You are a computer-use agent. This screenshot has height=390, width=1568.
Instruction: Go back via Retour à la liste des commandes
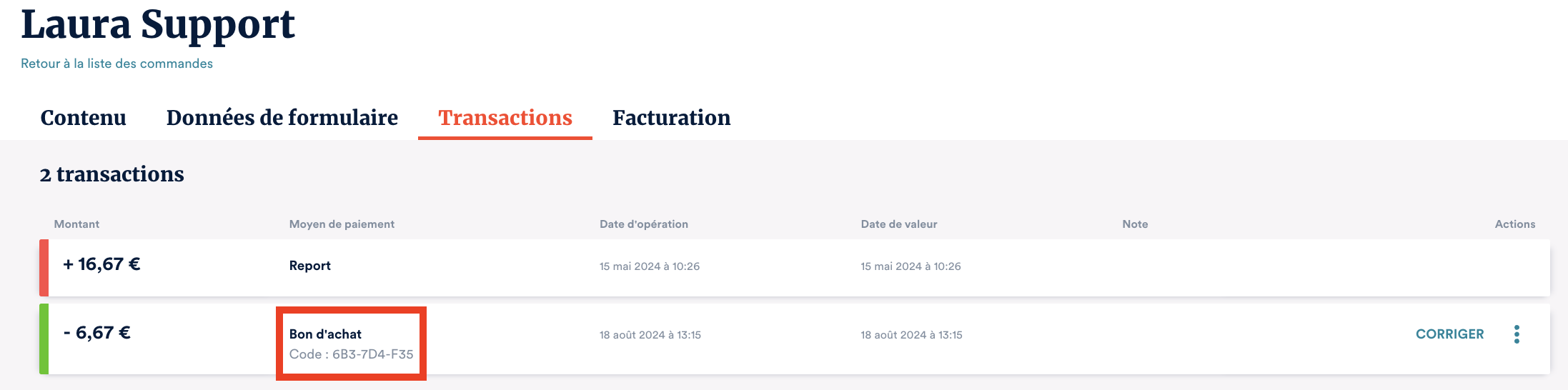(116, 64)
